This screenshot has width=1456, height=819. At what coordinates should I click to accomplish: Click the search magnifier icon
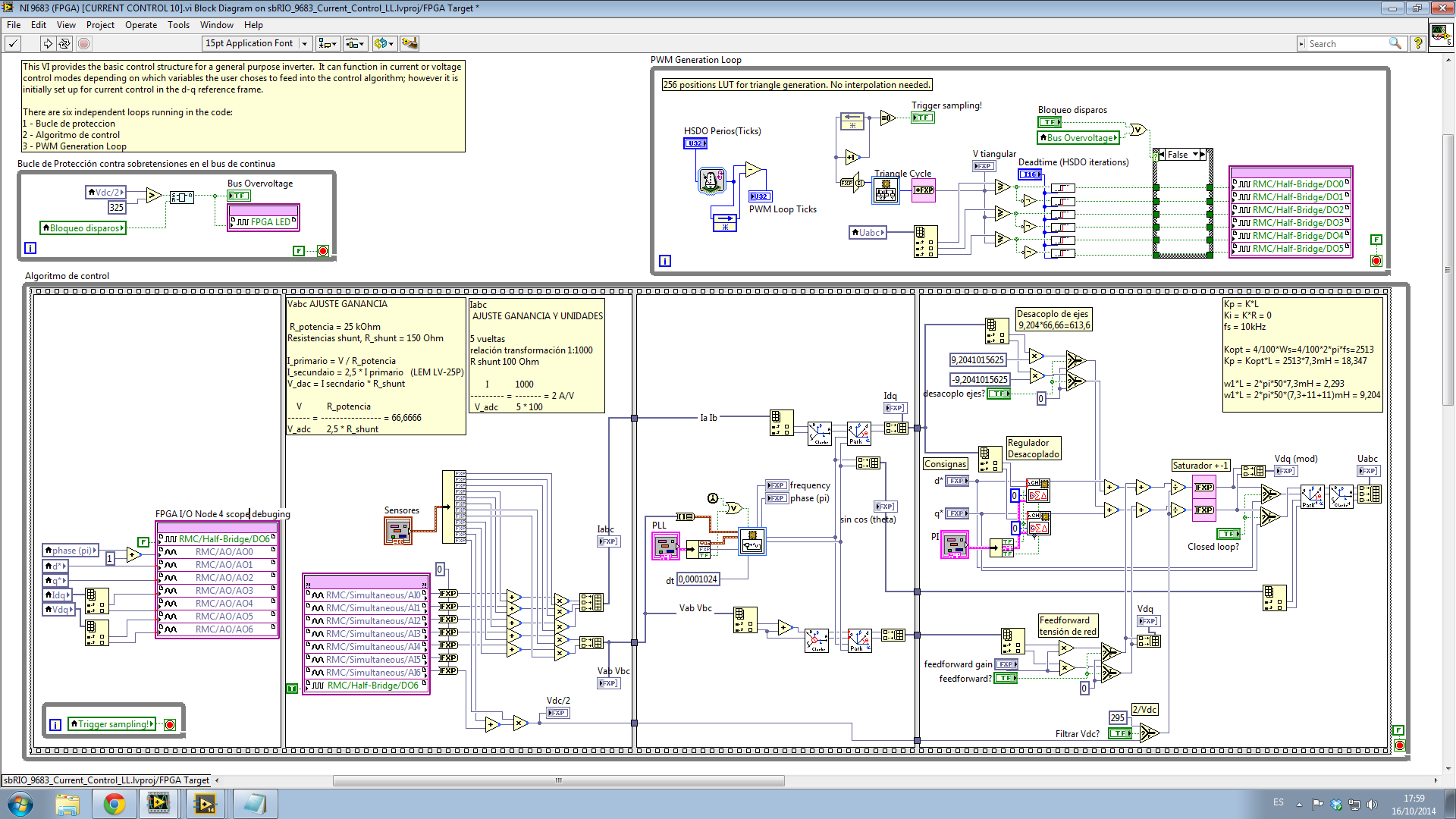pyautogui.click(x=1395, y=44)
